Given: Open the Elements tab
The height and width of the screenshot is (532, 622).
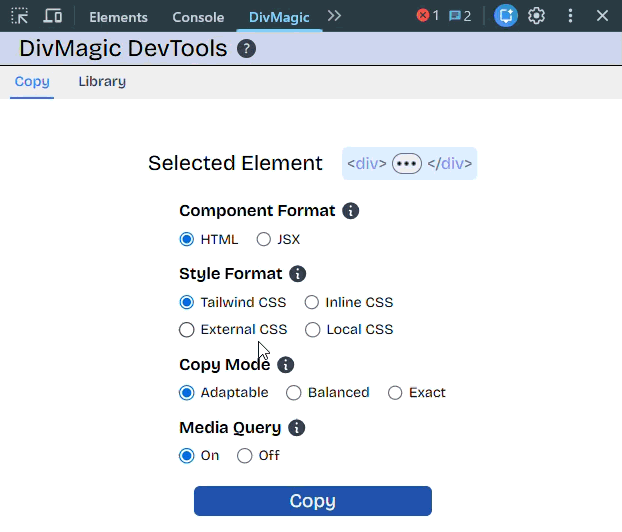Looking at the screenshot, I should [118, 17].
